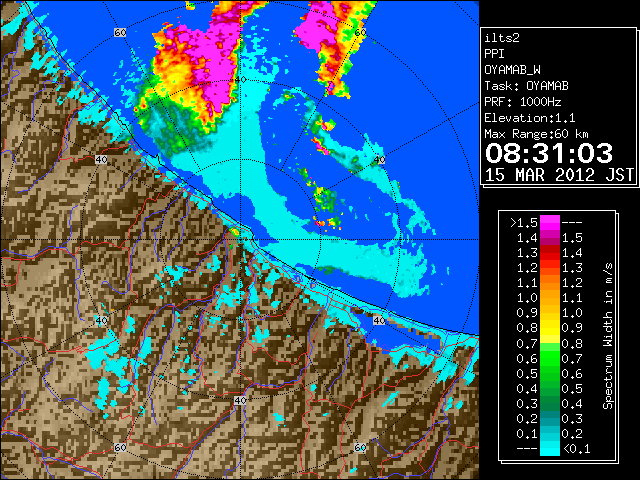Pick the red-orange 1.2–1.3 legend color
The image size is (640, 480).
click(x=549, y=267)
